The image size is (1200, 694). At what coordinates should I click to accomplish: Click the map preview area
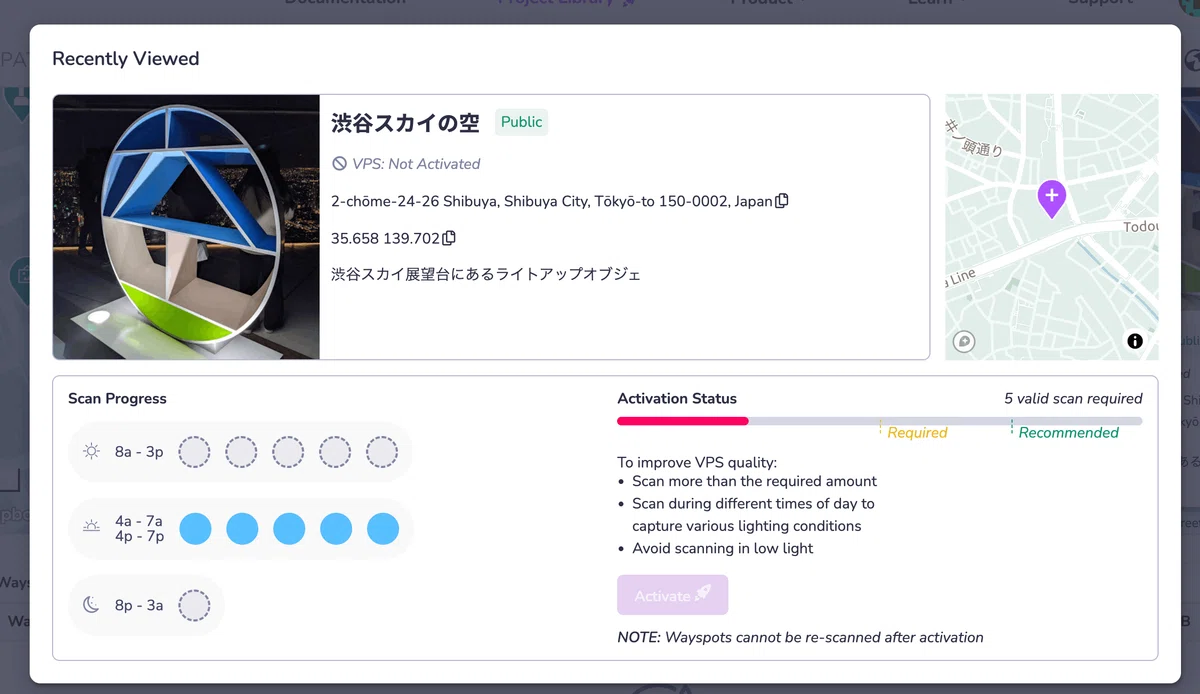(1052, 227)
